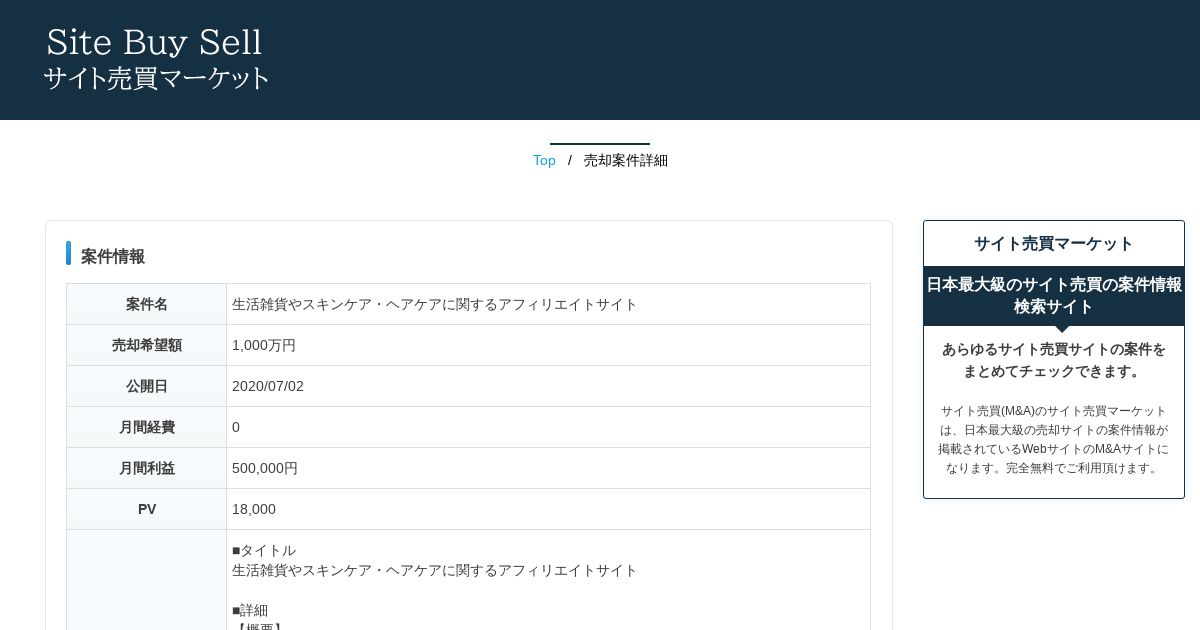Click the 案件名 value about アフィリエイトサイト

click(435, 304)
